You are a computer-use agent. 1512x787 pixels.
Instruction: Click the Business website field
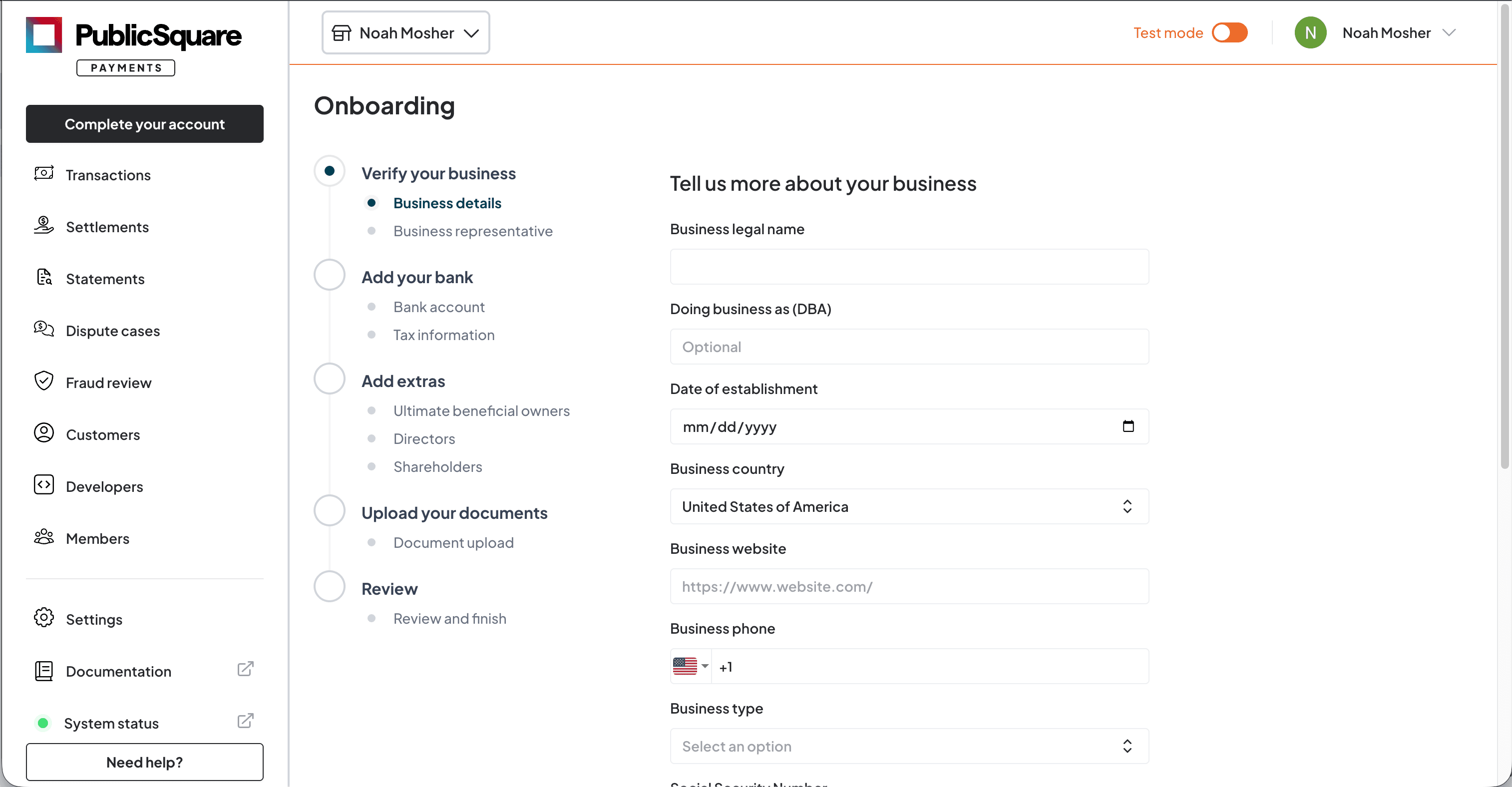(909, 586)
